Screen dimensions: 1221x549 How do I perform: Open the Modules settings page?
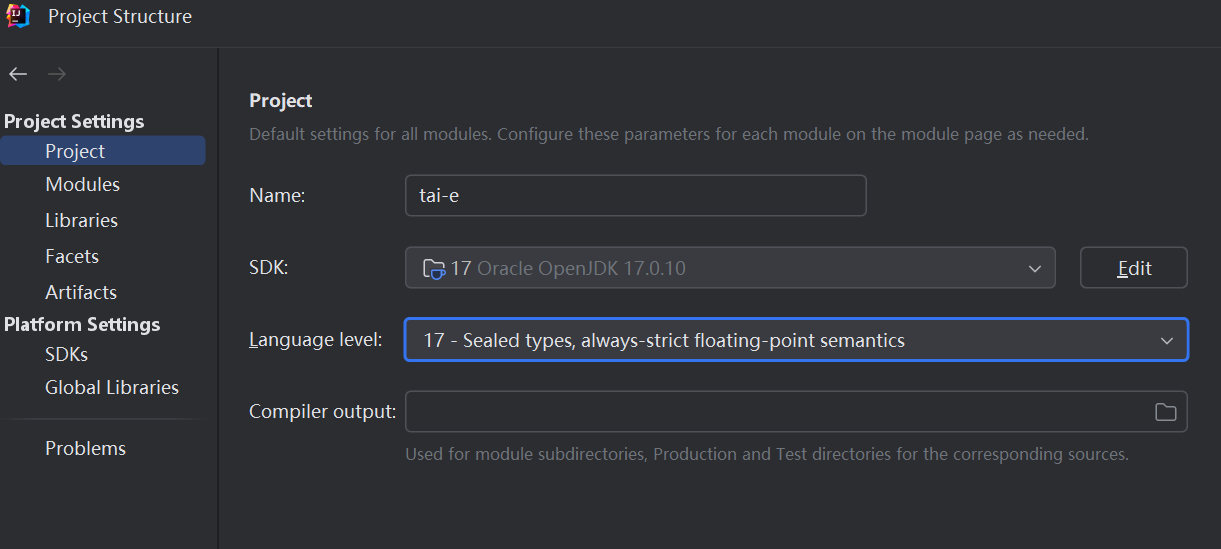tap(82, 185)
